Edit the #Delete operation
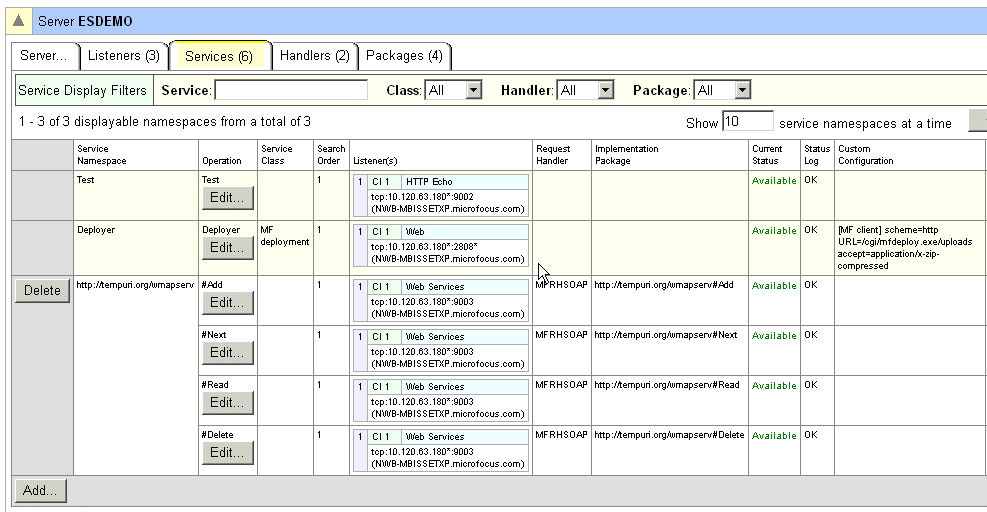 [227, 453]
